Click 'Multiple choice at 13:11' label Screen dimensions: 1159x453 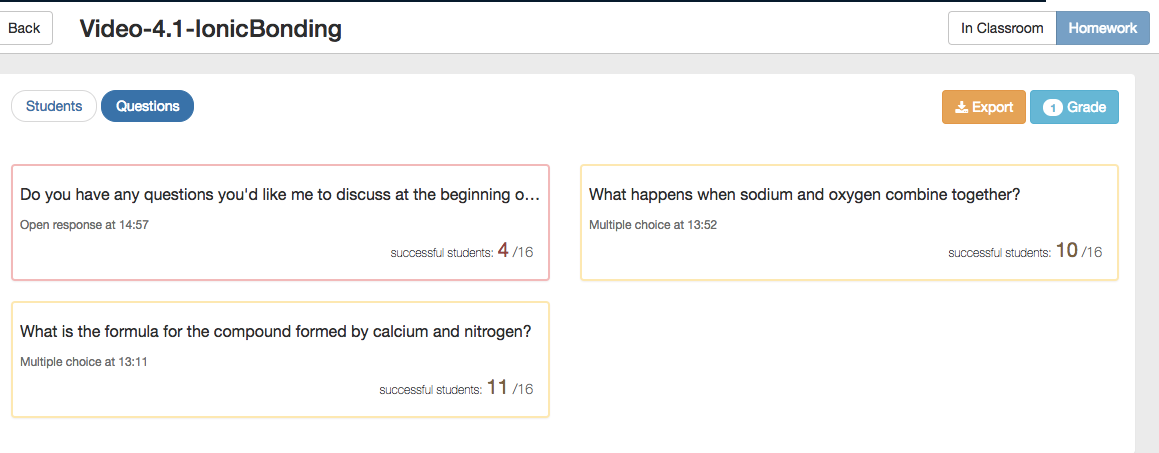point(84,362)
